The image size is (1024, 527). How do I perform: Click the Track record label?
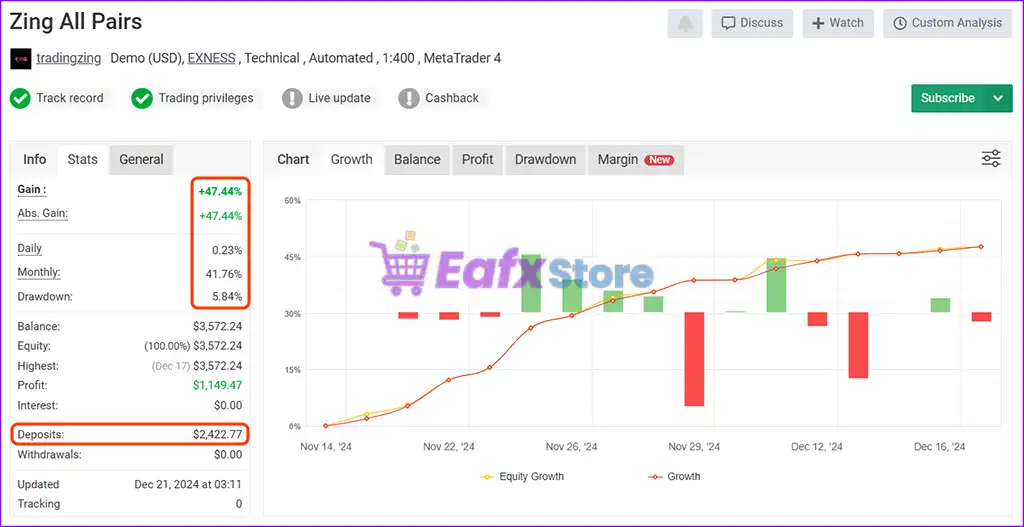click(70, 99)
